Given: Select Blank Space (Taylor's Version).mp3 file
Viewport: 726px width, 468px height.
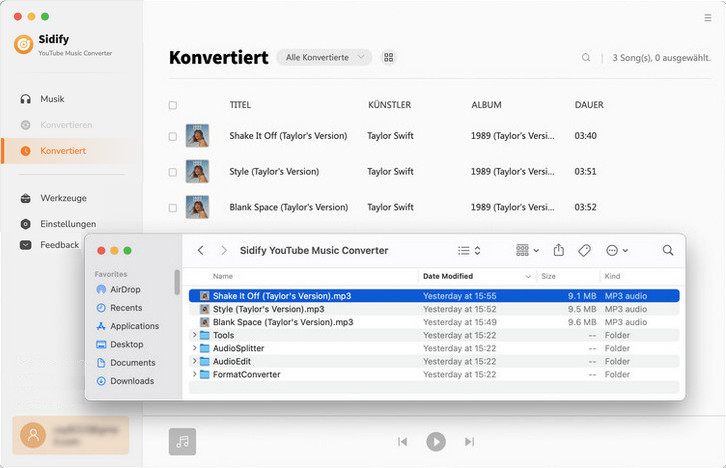Looking at the screenshot, I should tap(434, 322).
